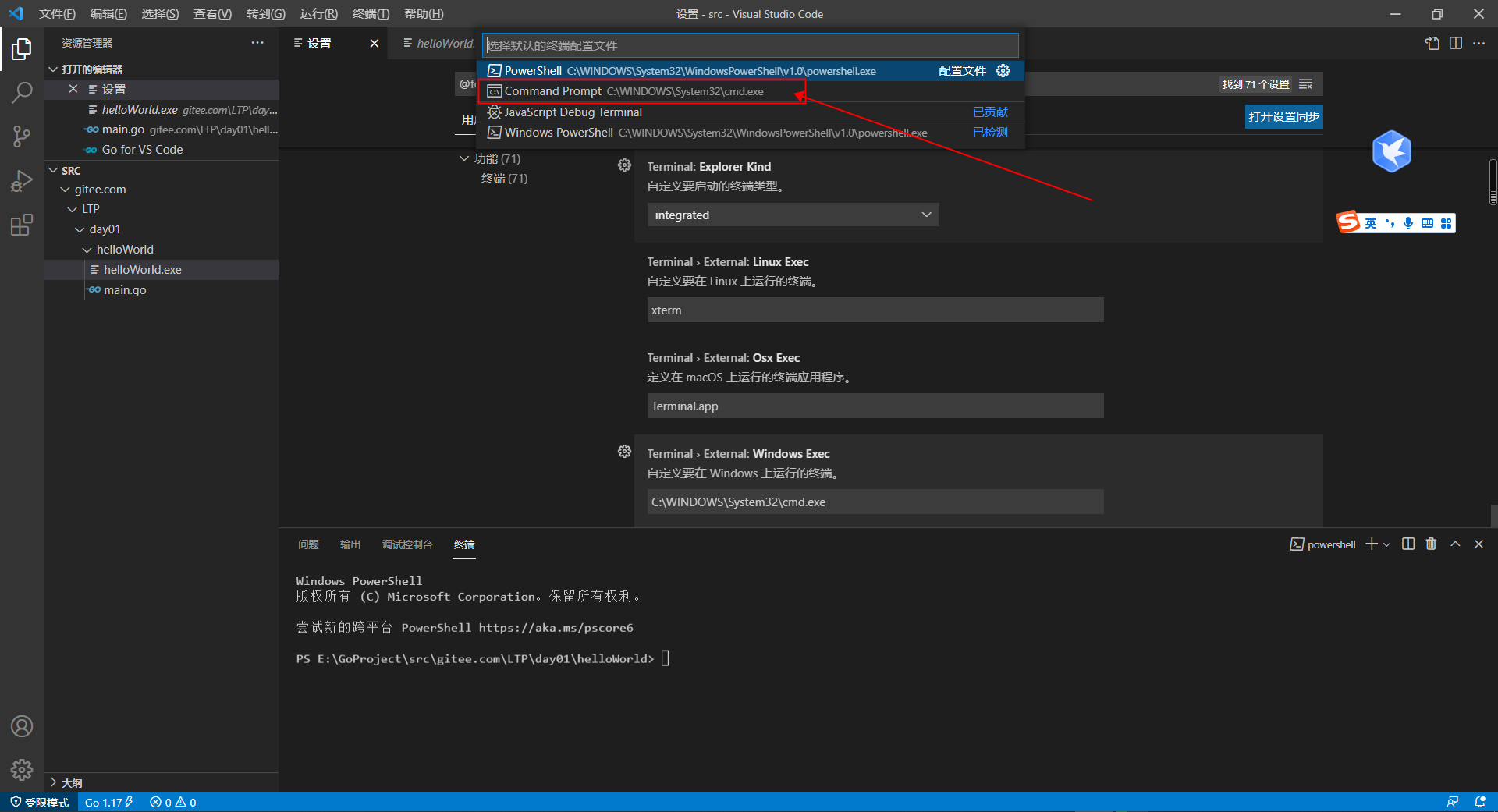
Task: Click the notifications bell in status bar
Action: coord(1480,803)
